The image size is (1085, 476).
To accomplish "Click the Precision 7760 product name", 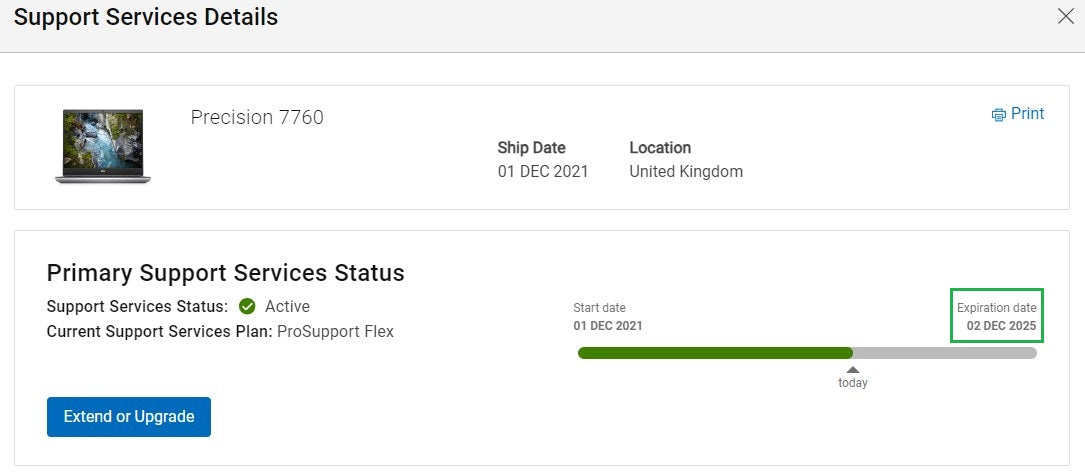I will [x=257, y=118].
